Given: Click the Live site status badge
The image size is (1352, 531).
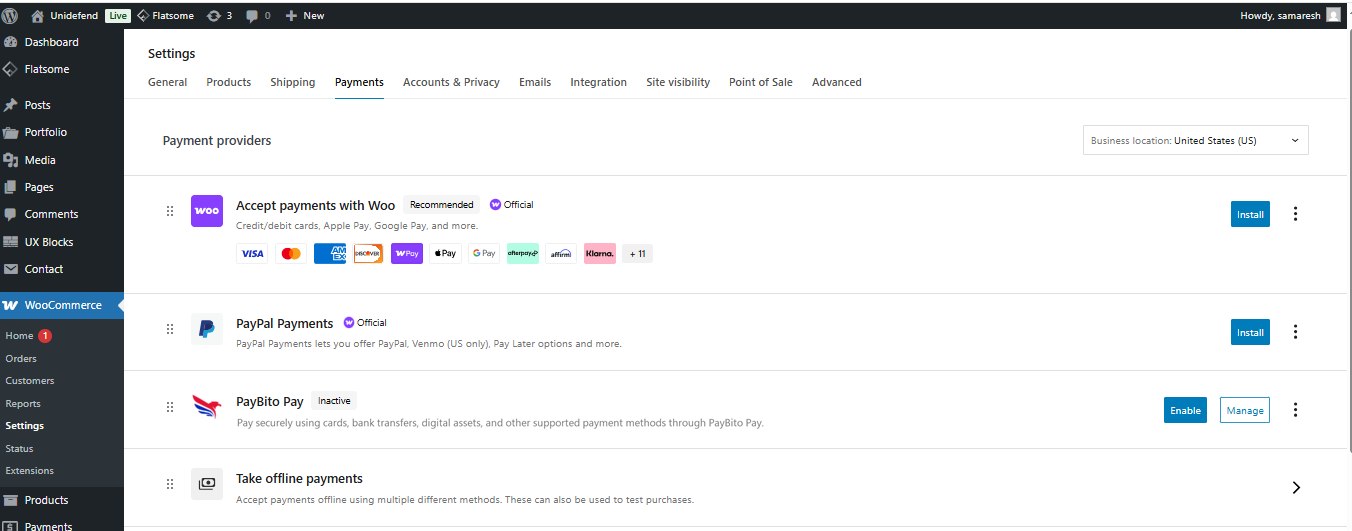Looking at the screenshot, I should [x=118, y=15].
